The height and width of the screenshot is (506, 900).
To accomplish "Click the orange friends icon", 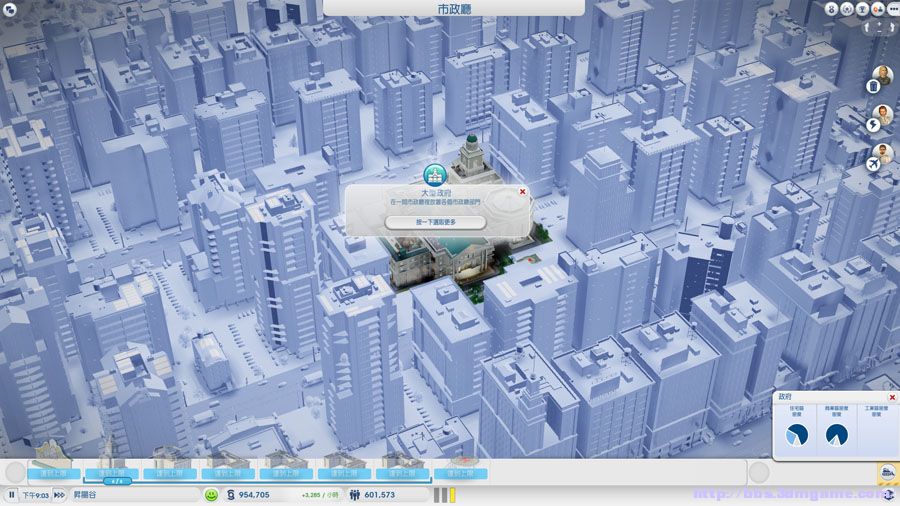I will [x=878, y=9].
